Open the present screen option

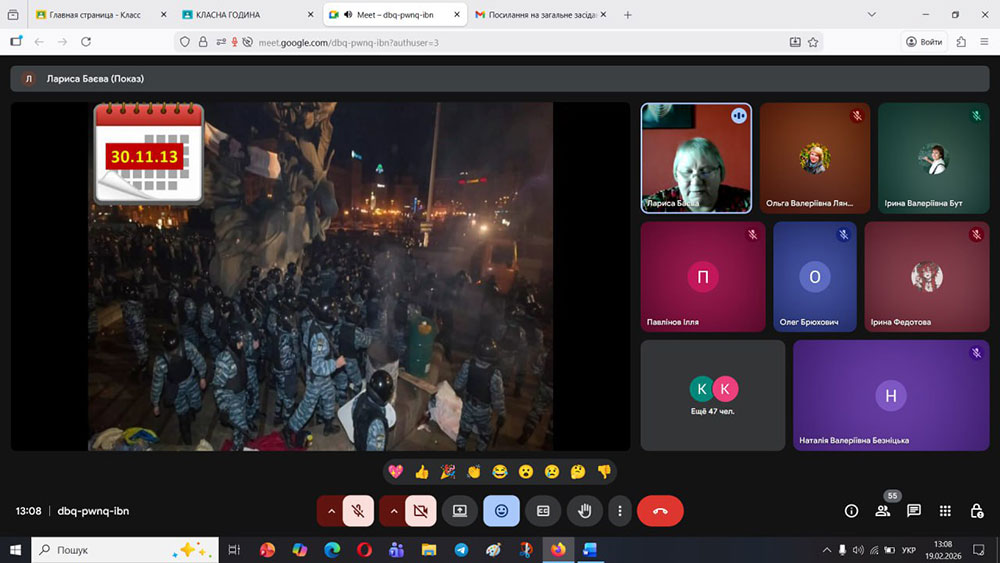[x=460, y=510]
